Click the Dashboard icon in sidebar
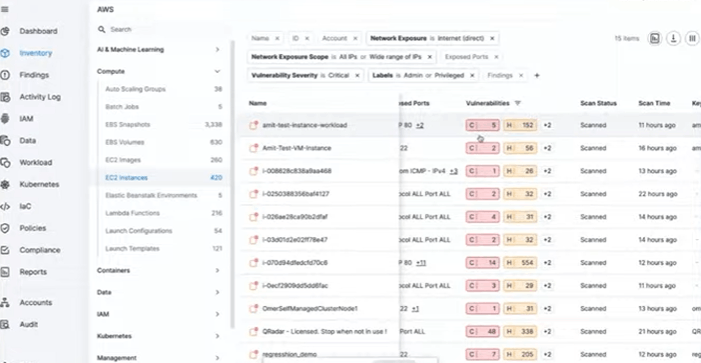The image size is (701, 363). pyautogui.click(x=5, y=31)
